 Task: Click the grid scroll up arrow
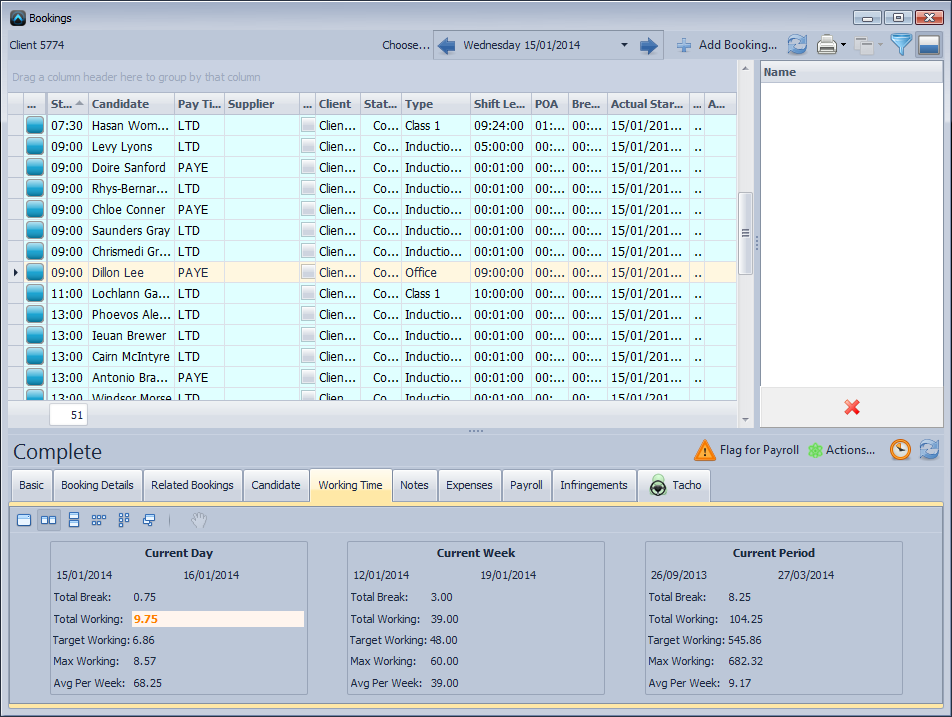coord(745,68)
